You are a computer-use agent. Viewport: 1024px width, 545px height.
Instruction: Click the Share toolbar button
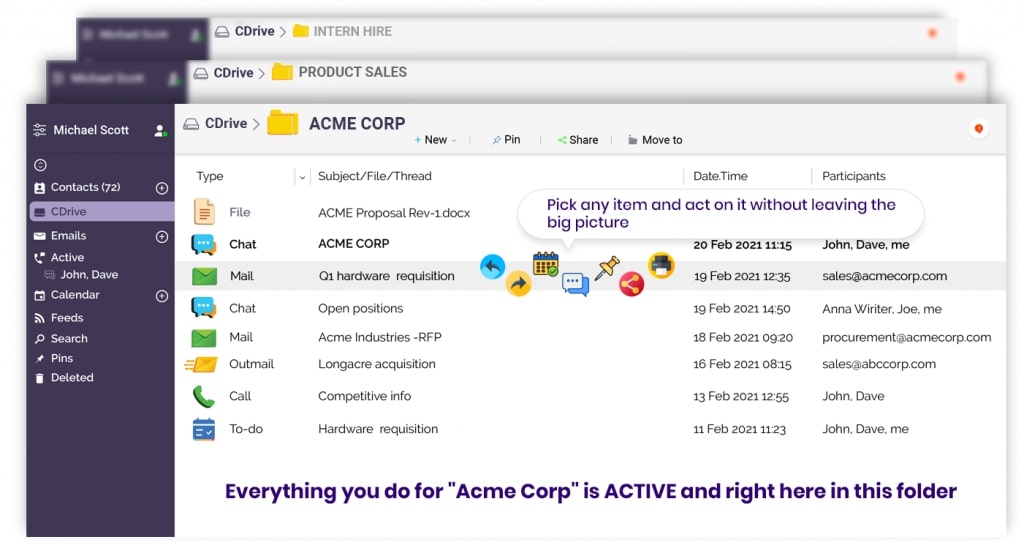tap(578, 140)
